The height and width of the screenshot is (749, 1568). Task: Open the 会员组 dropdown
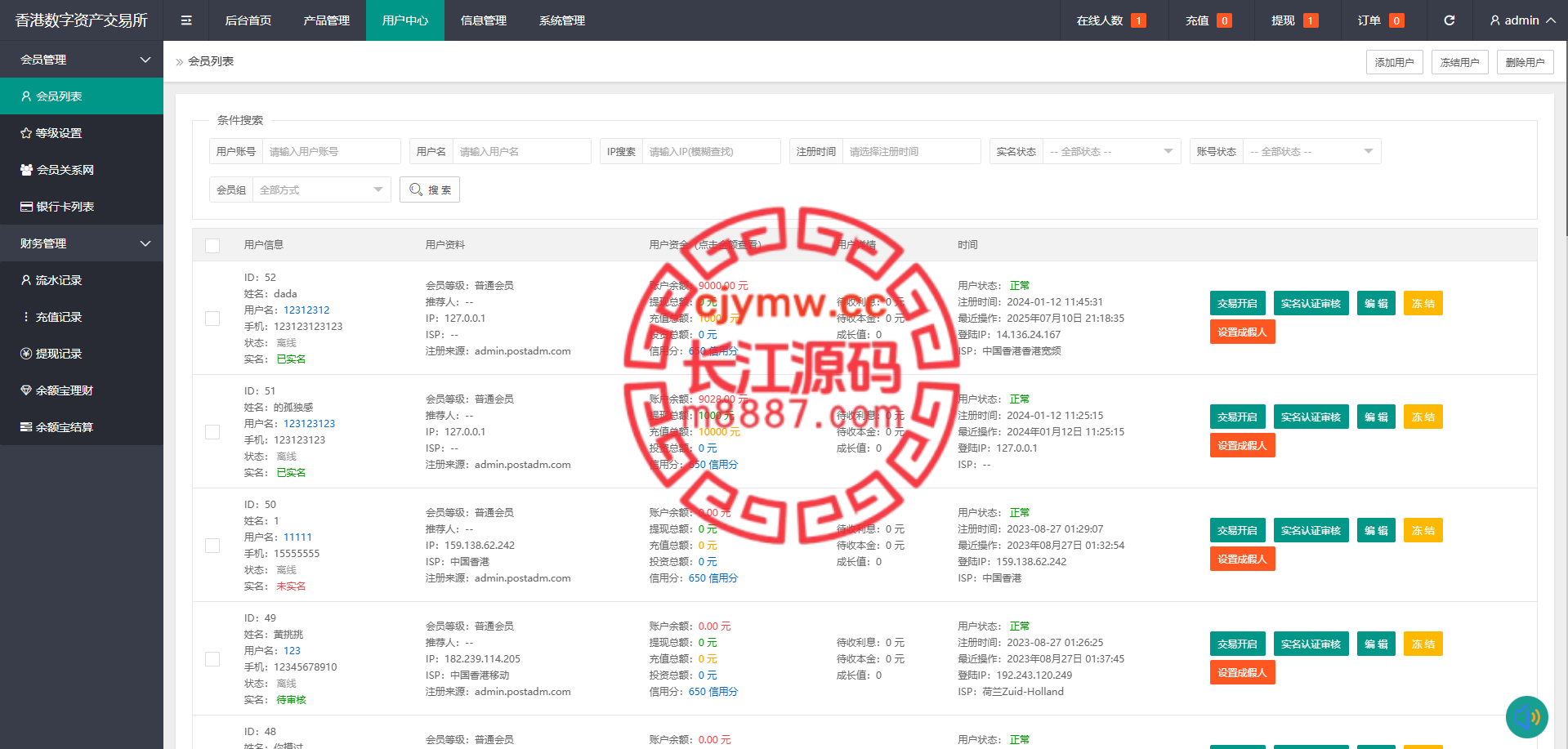[321, 189]
